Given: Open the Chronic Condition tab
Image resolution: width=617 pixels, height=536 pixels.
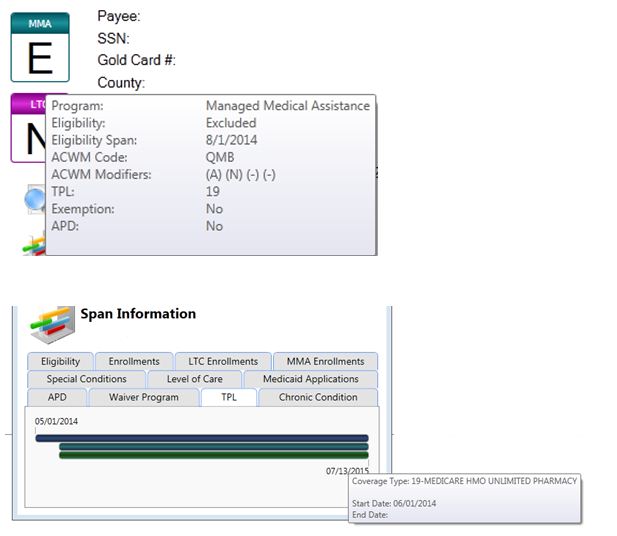Looking at the screenshot, I should 318,397.
